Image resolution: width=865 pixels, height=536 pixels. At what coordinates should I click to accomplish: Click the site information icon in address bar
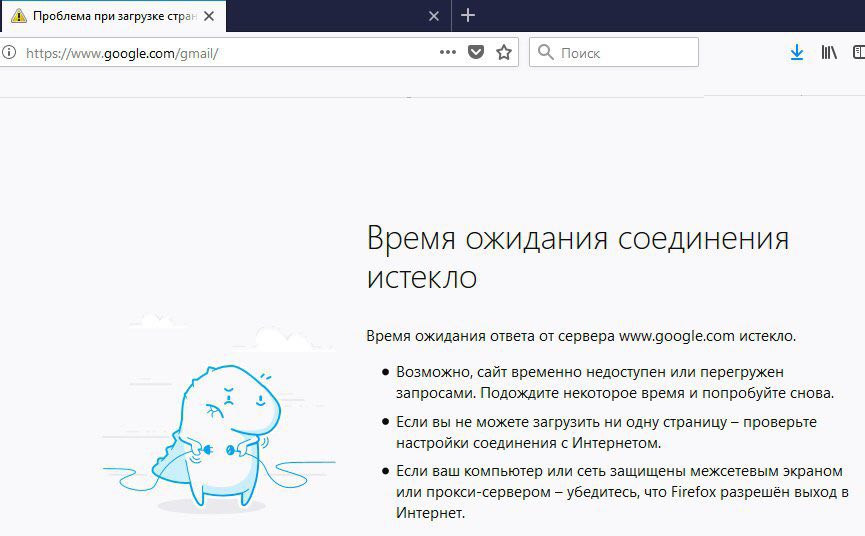click(8, 52)
